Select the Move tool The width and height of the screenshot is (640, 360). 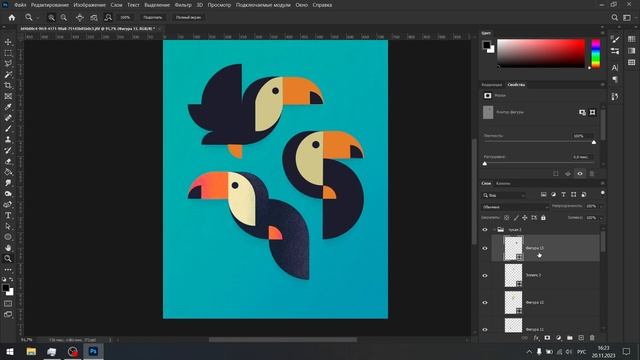point(8,42)
